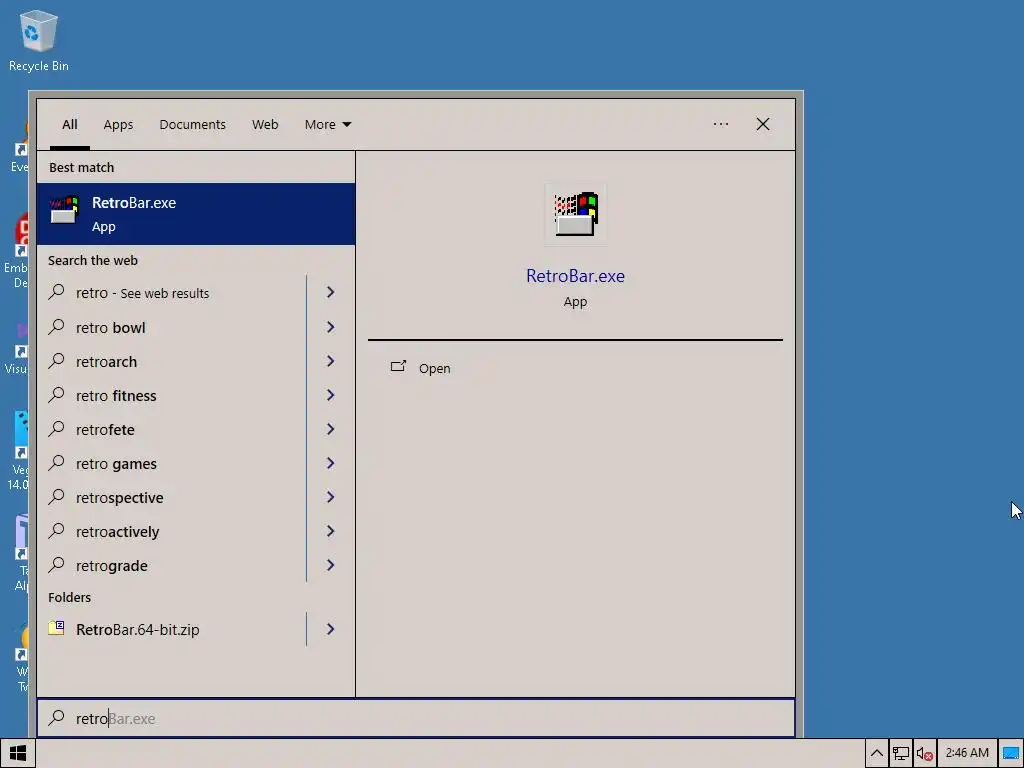
Task: Click magnifier icon beside retro bowl
Action: [57, 326]
